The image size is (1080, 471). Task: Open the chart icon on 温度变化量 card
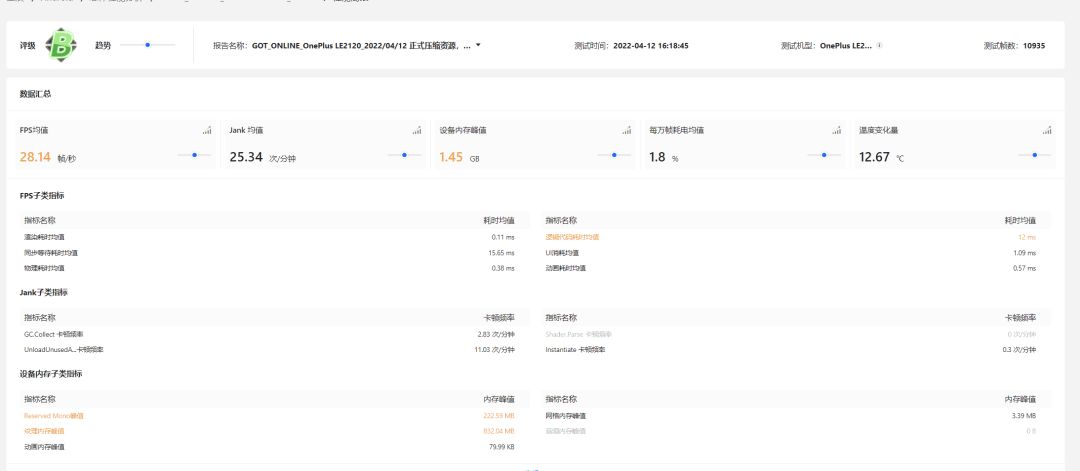pos(1047,130)
